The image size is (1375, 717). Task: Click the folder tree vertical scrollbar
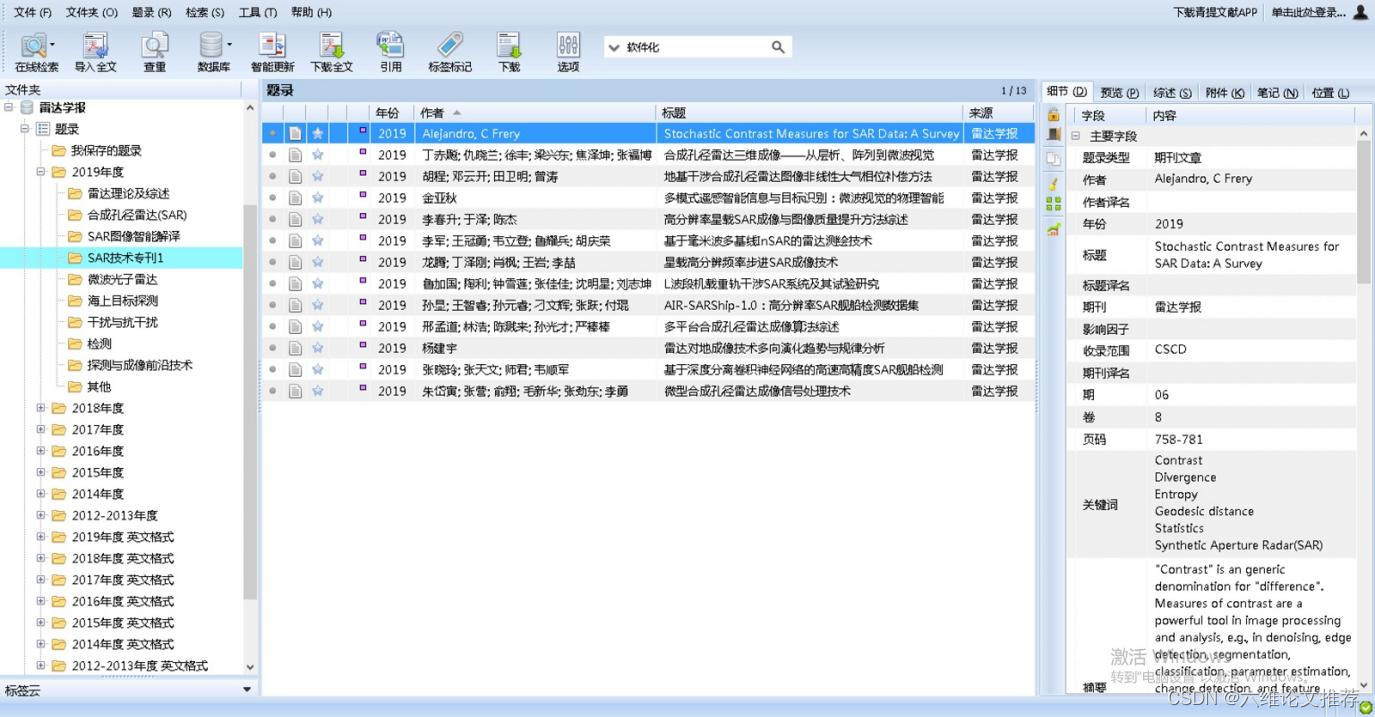250,400
